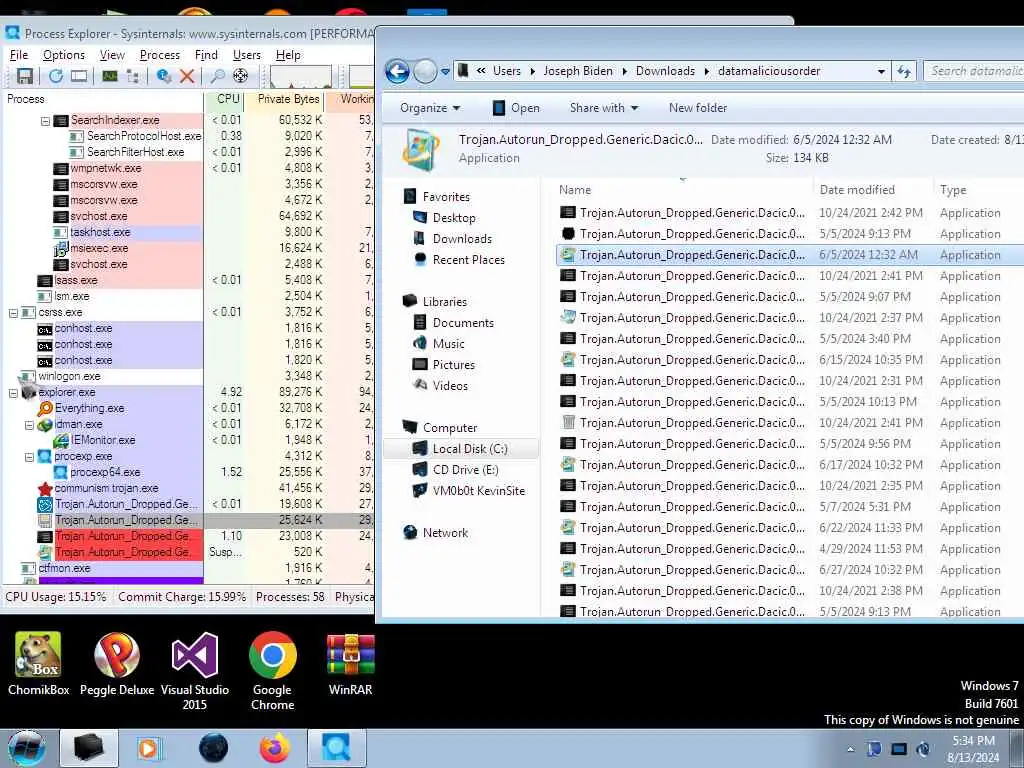Open System Information graph icon in toolbar
Viewport: 1024px width, 768px height.
pyautogui.click(x=110, y=76)
